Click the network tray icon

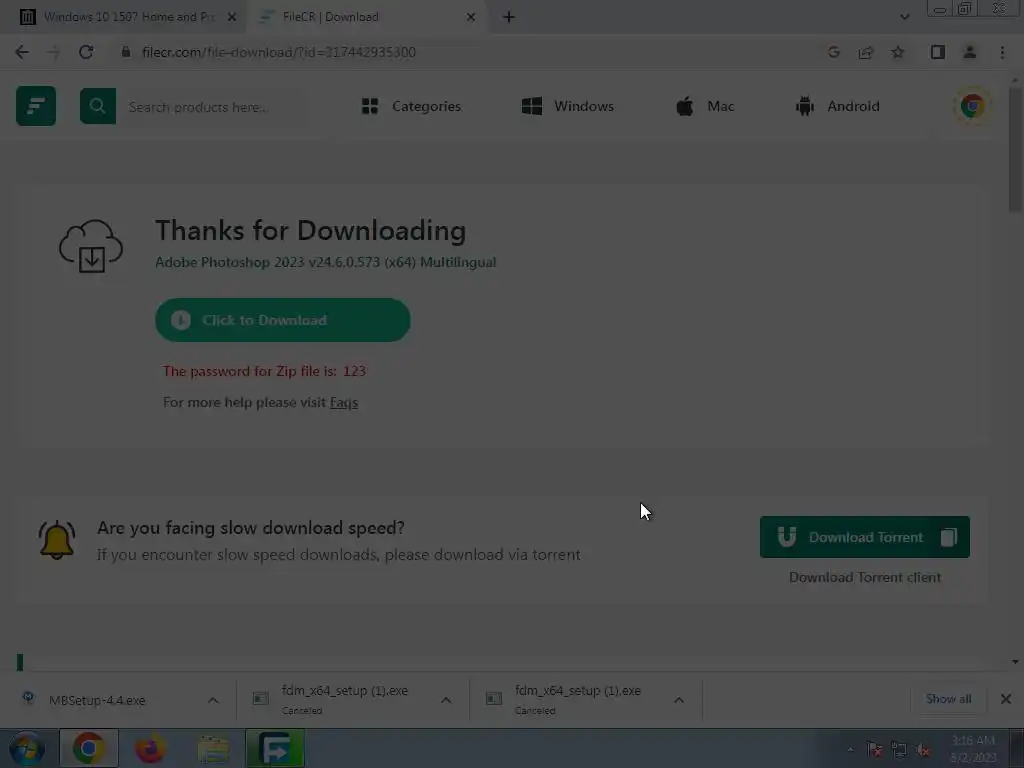899,750
